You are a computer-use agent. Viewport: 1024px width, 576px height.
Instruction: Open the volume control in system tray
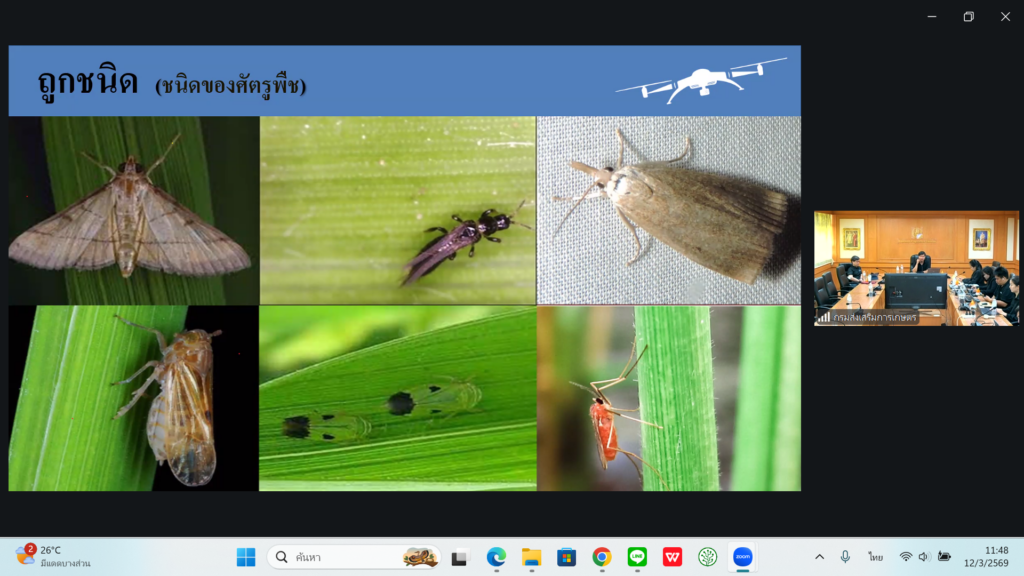click(x=923, y=557)
